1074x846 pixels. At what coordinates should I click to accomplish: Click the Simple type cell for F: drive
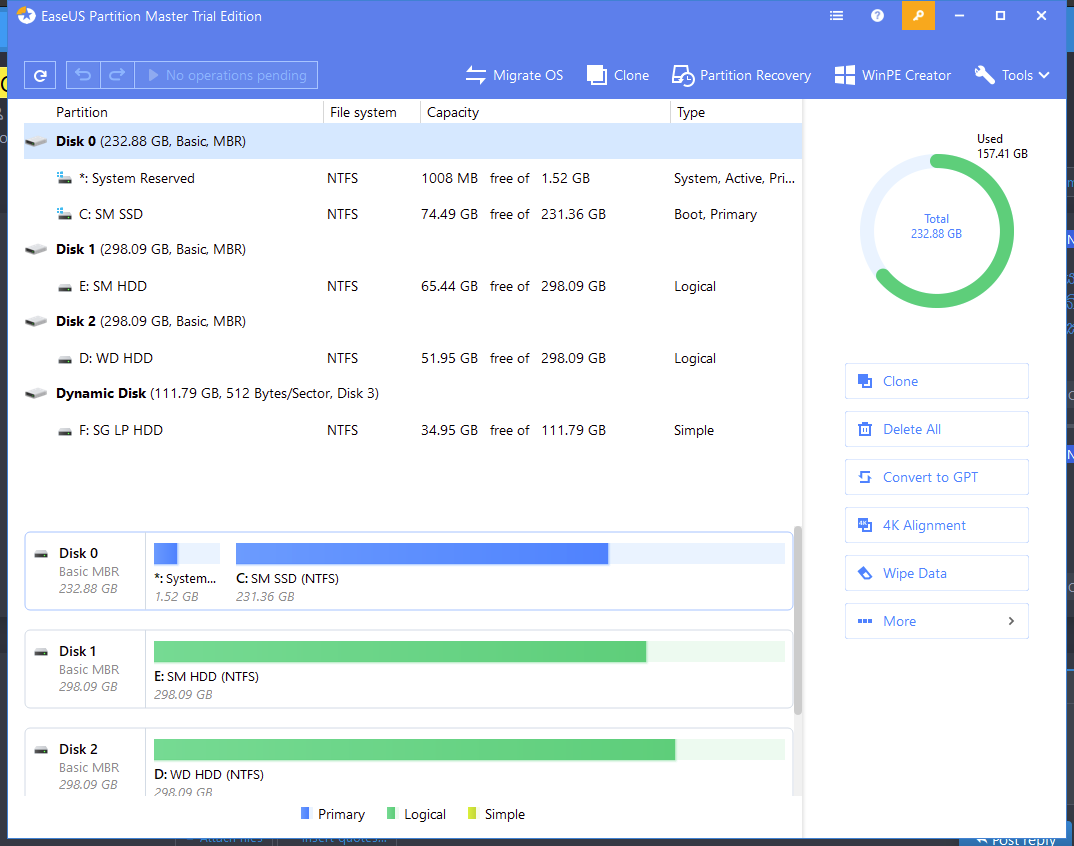pos(694,430)
